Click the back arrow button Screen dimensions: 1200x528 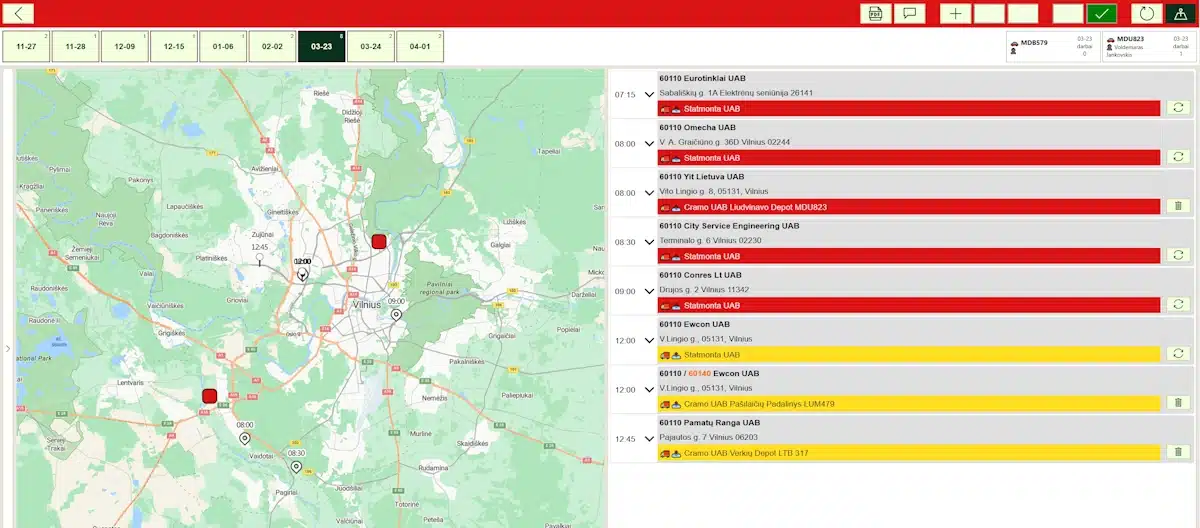[21, 13]
